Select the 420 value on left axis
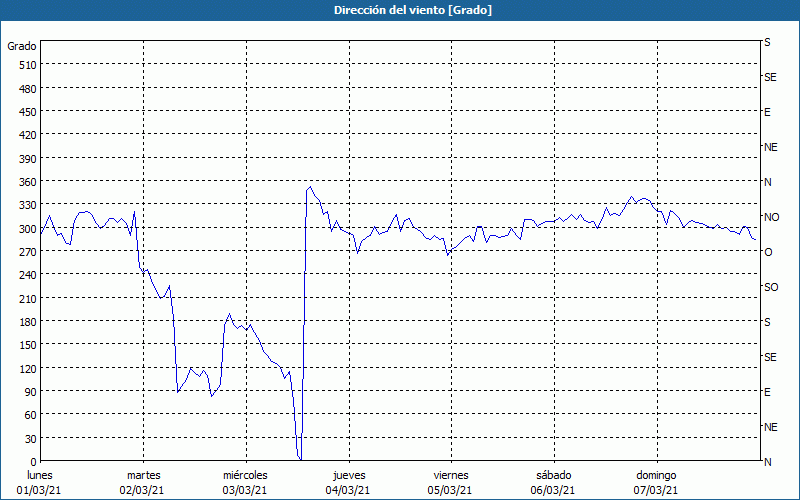The image size is (800, 500). coord(28,136)
